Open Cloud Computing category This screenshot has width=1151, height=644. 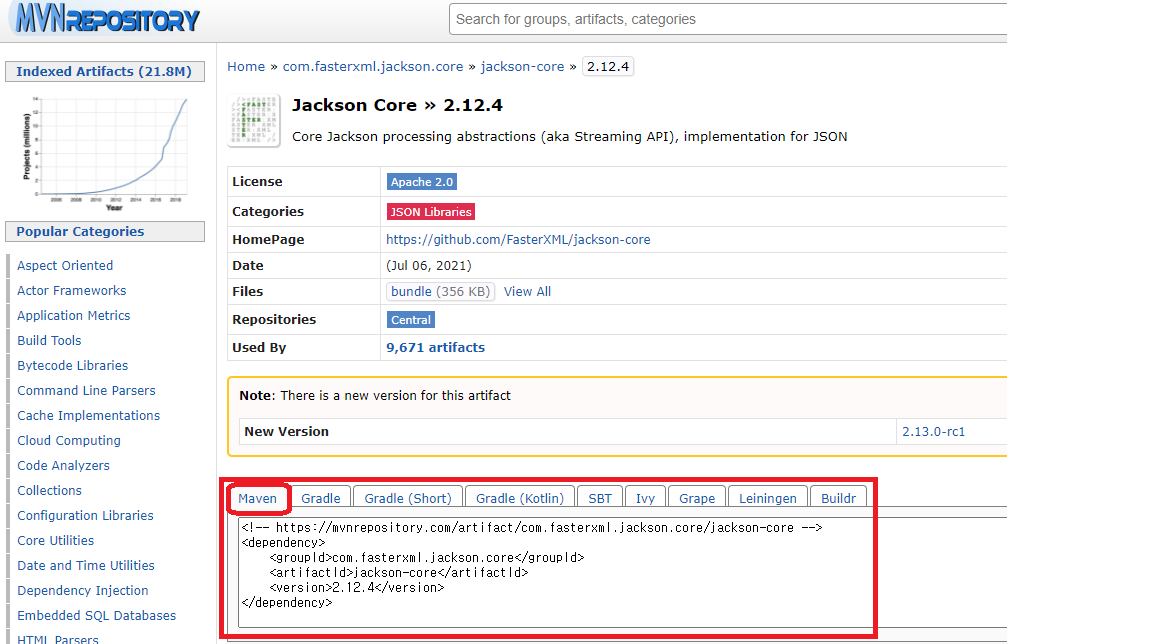[69, 441]
